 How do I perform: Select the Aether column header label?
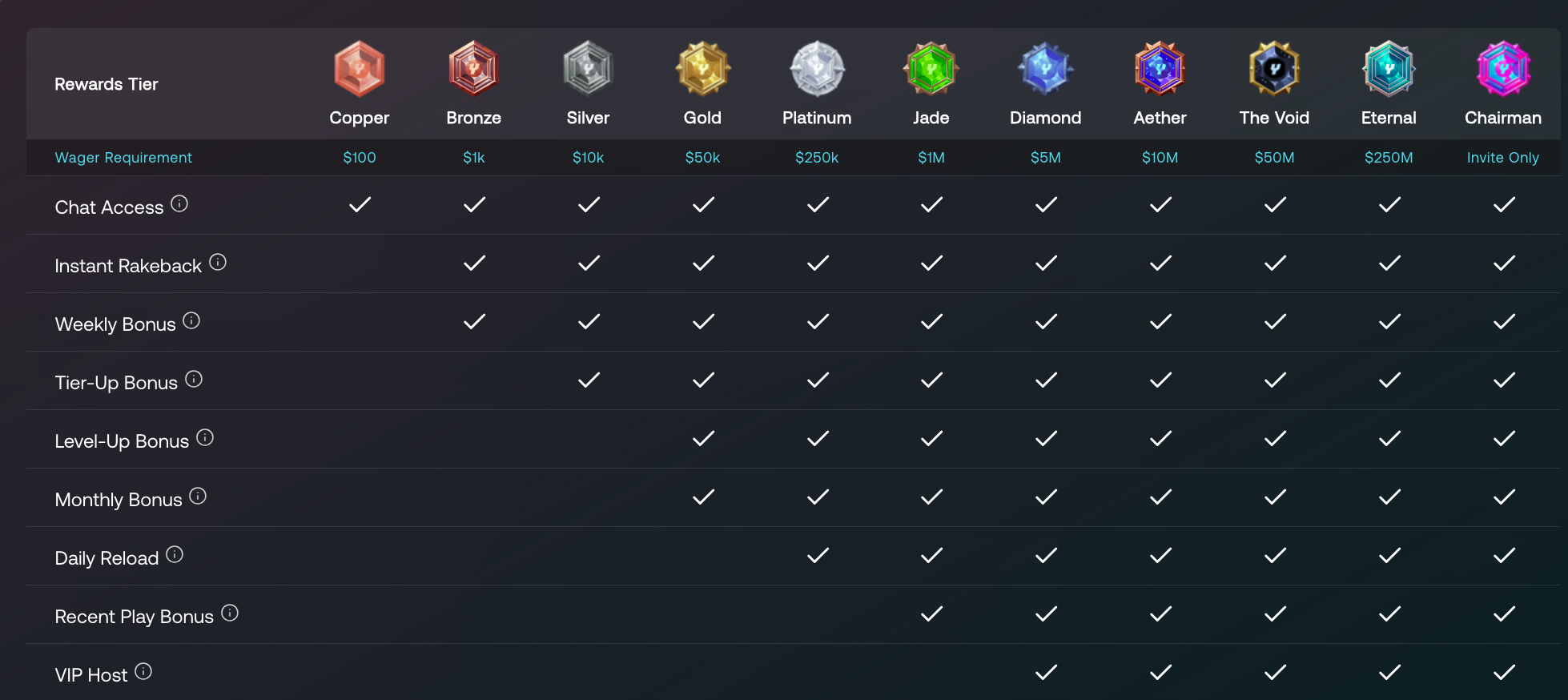click(x=1160, y=118)
